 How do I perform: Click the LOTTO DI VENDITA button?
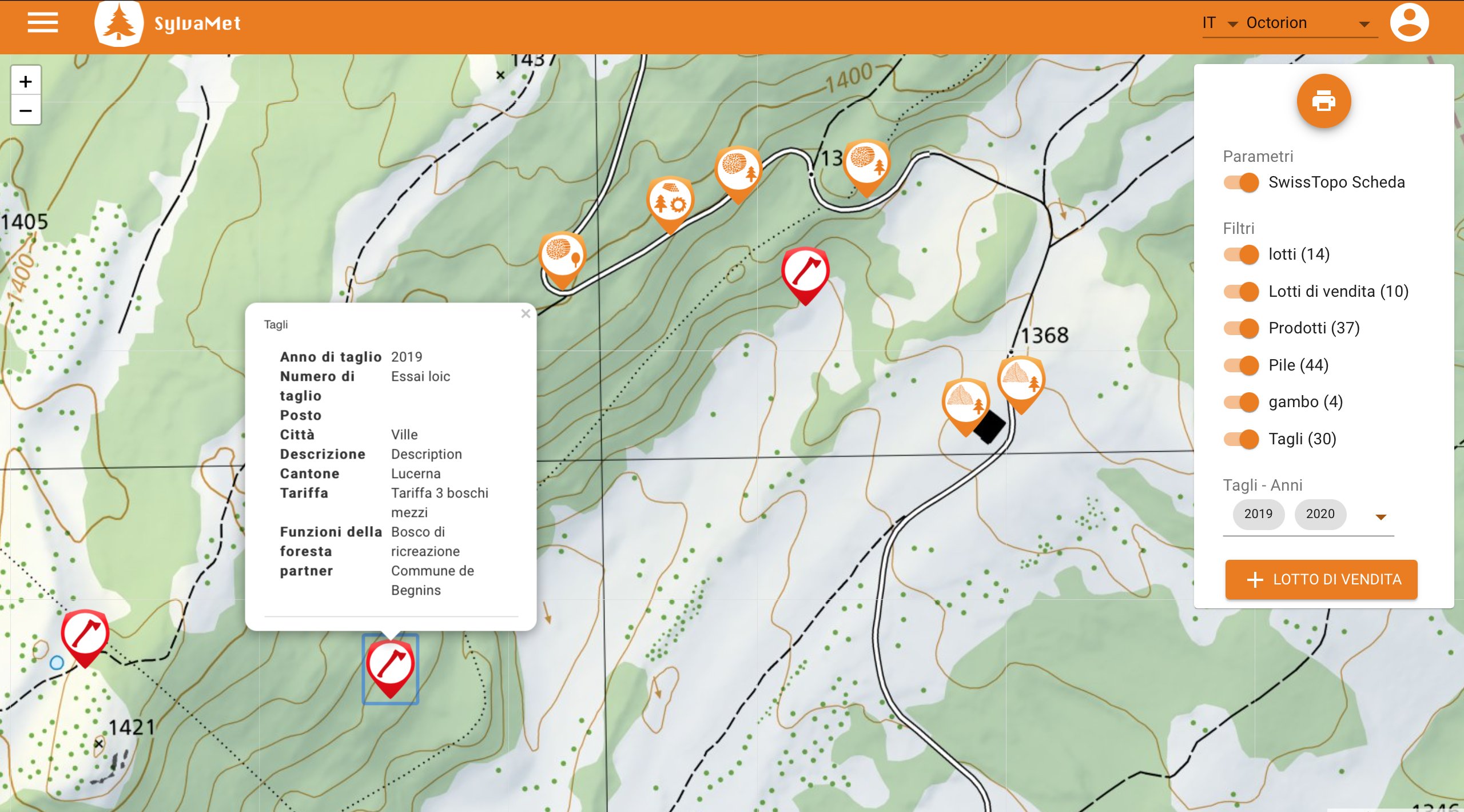(1321, 579)
